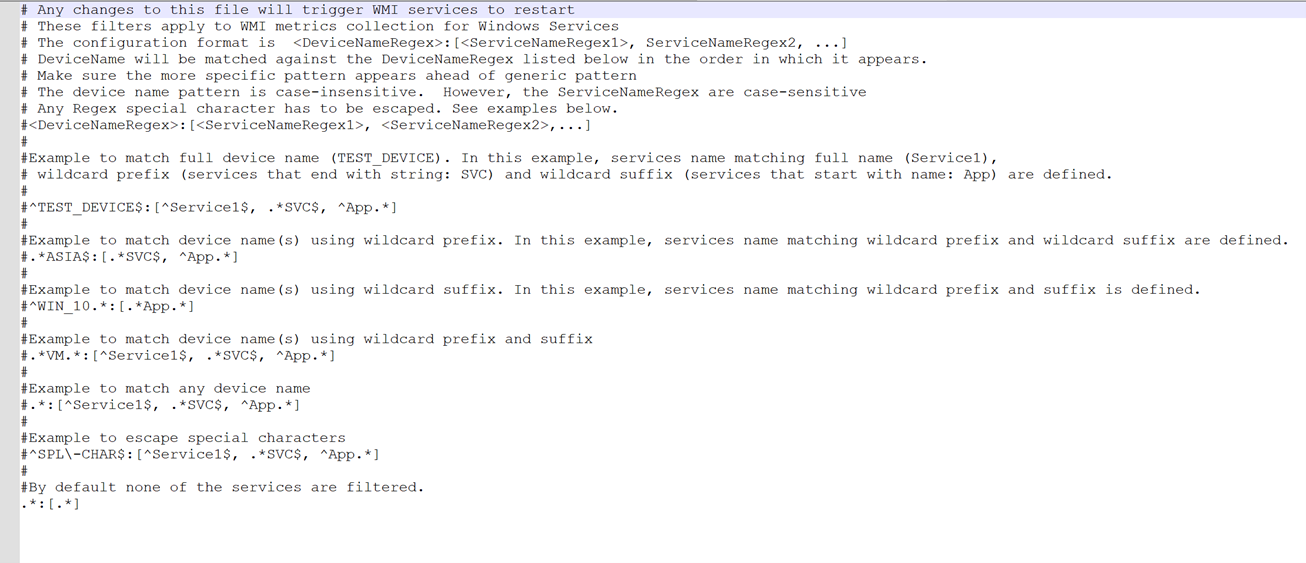Click the '#.*ASIA$:[.*SVC$, ^App.*]' line

click(x=130, y=257)
